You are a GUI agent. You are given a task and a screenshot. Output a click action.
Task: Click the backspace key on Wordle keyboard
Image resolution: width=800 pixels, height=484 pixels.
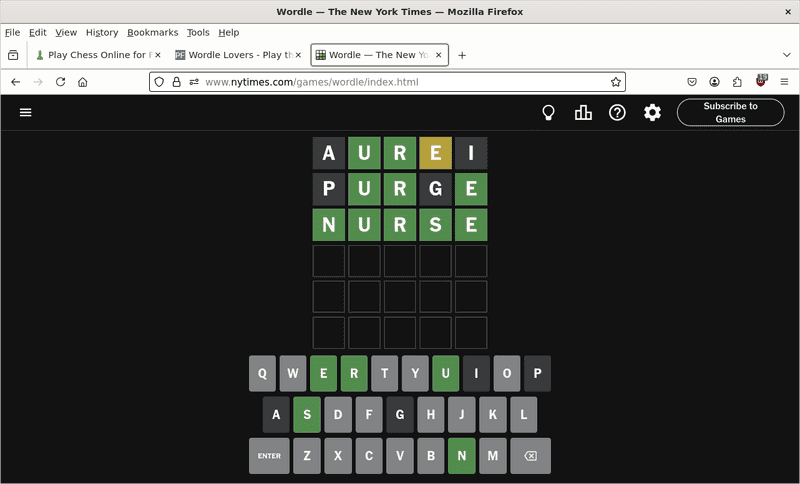coord(531,456)
